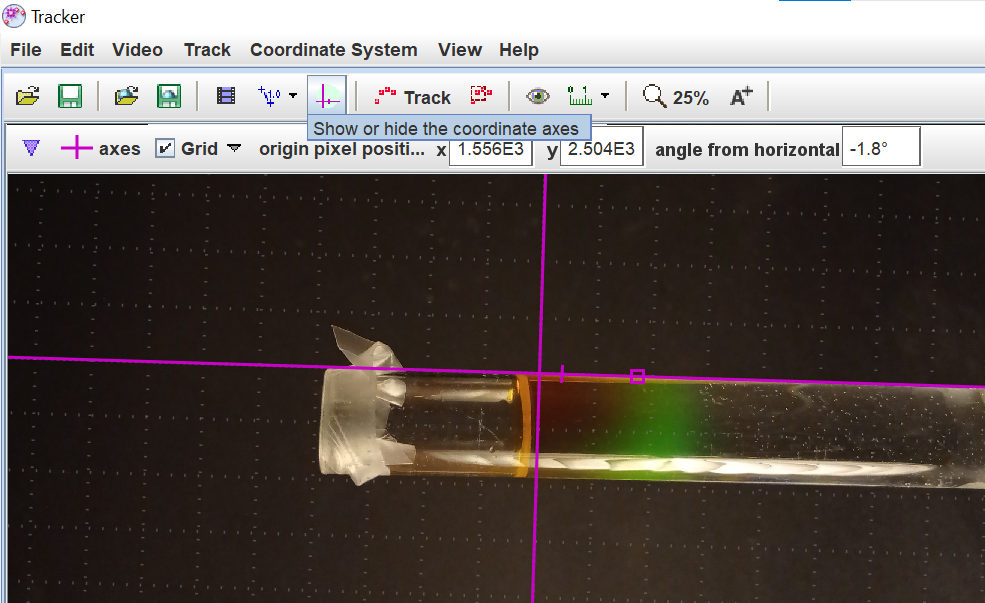The image size is (985, 603).
Task: Open the clip settings filmstrip icon
Action: pyautogui.click(x=225, y=95)
